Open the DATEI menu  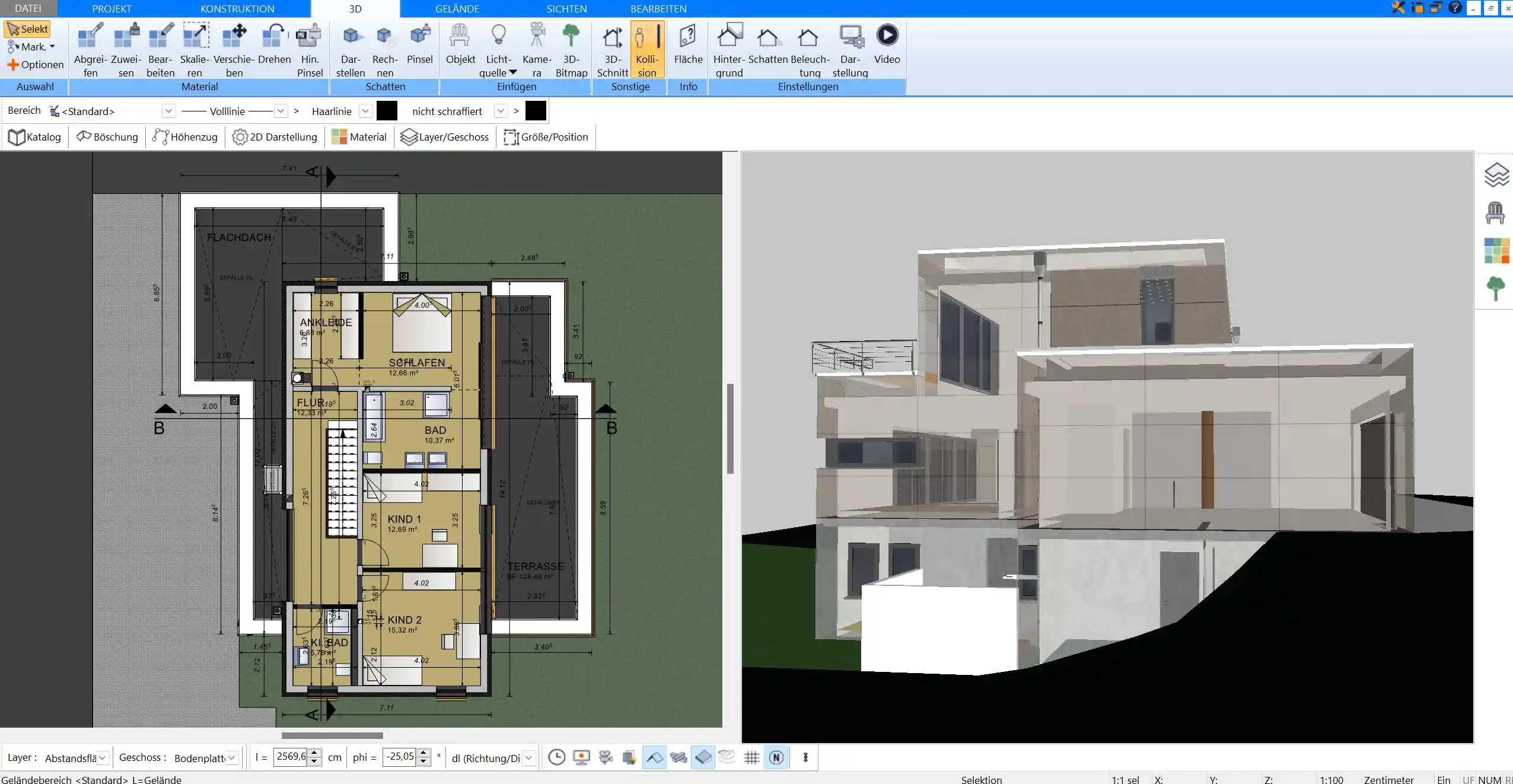28,8
